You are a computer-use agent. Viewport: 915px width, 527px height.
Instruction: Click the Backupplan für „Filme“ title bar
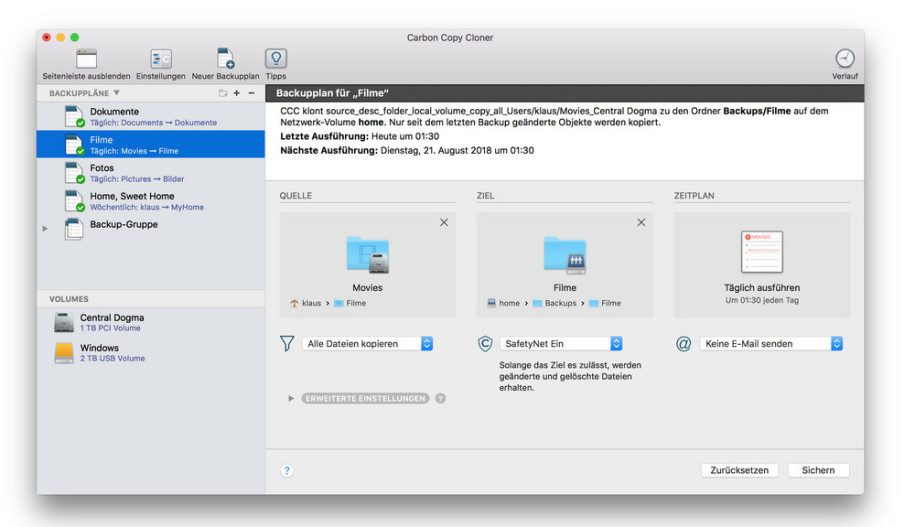[x=565, y=93]
